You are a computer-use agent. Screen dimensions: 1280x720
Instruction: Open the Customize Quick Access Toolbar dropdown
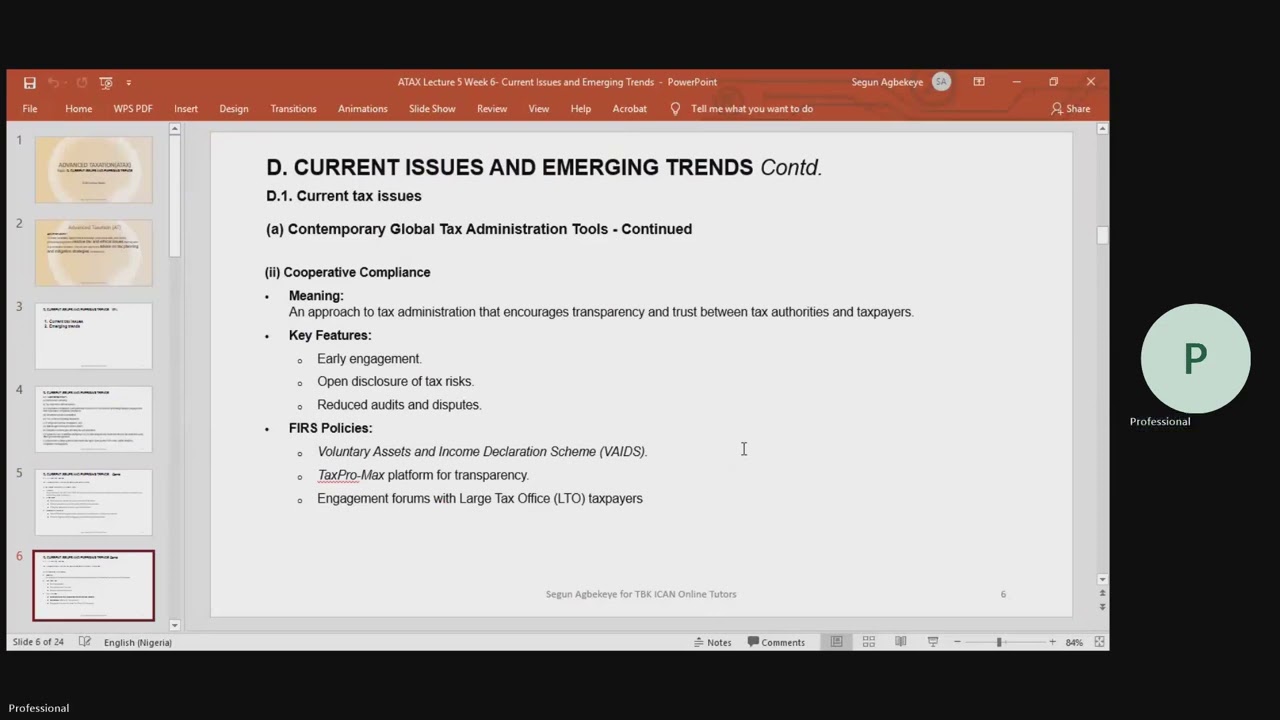[x=128, y=83]
